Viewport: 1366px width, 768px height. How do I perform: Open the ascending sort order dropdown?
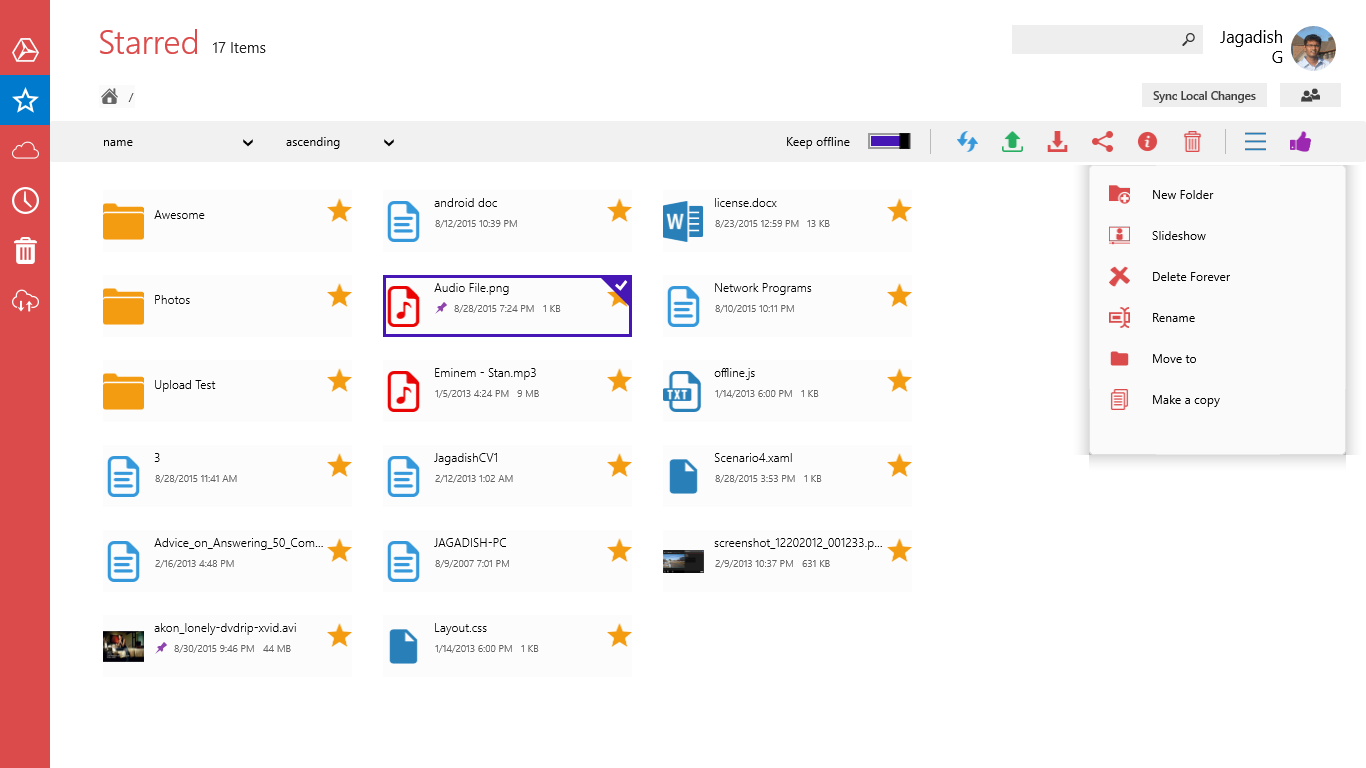coord(340,142)
